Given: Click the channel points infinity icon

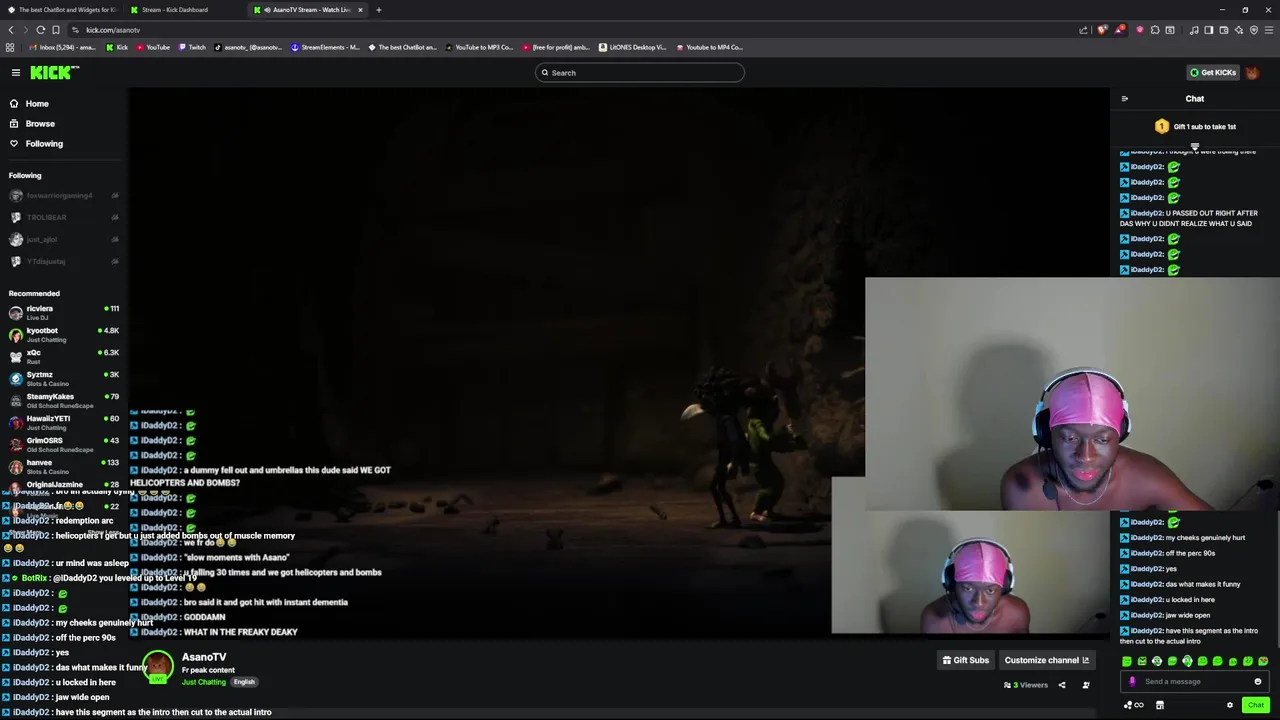Looking at the screenshot, I should (x=1134, y=705).
